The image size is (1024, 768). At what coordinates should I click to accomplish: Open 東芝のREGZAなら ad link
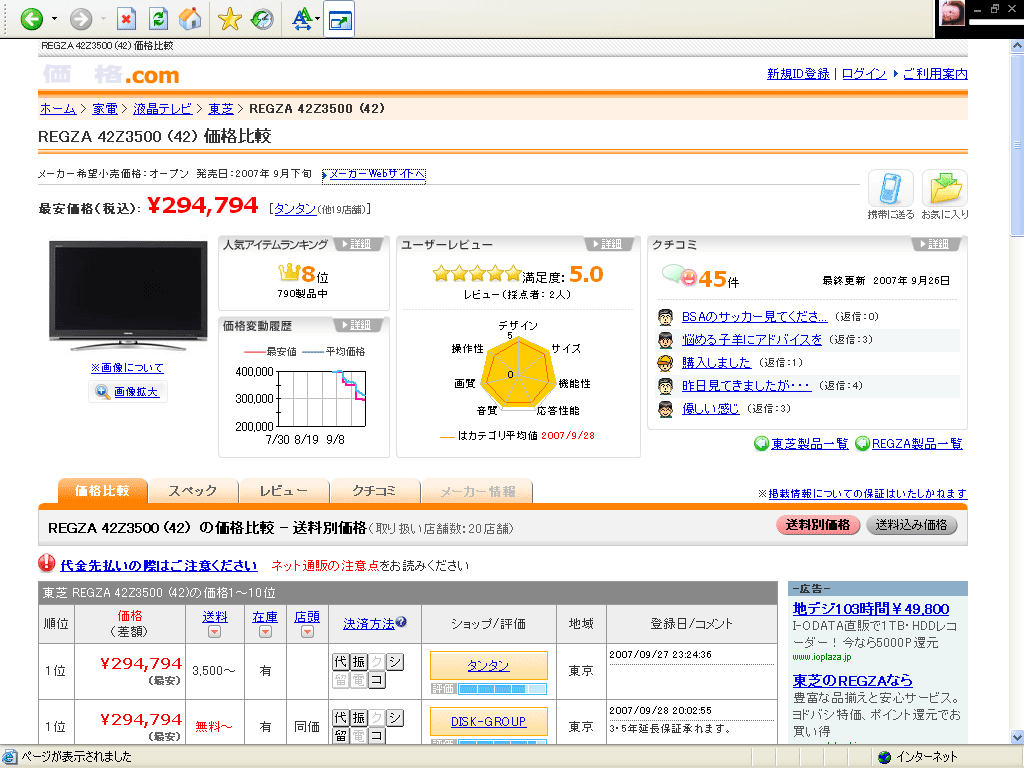(852, 680)
